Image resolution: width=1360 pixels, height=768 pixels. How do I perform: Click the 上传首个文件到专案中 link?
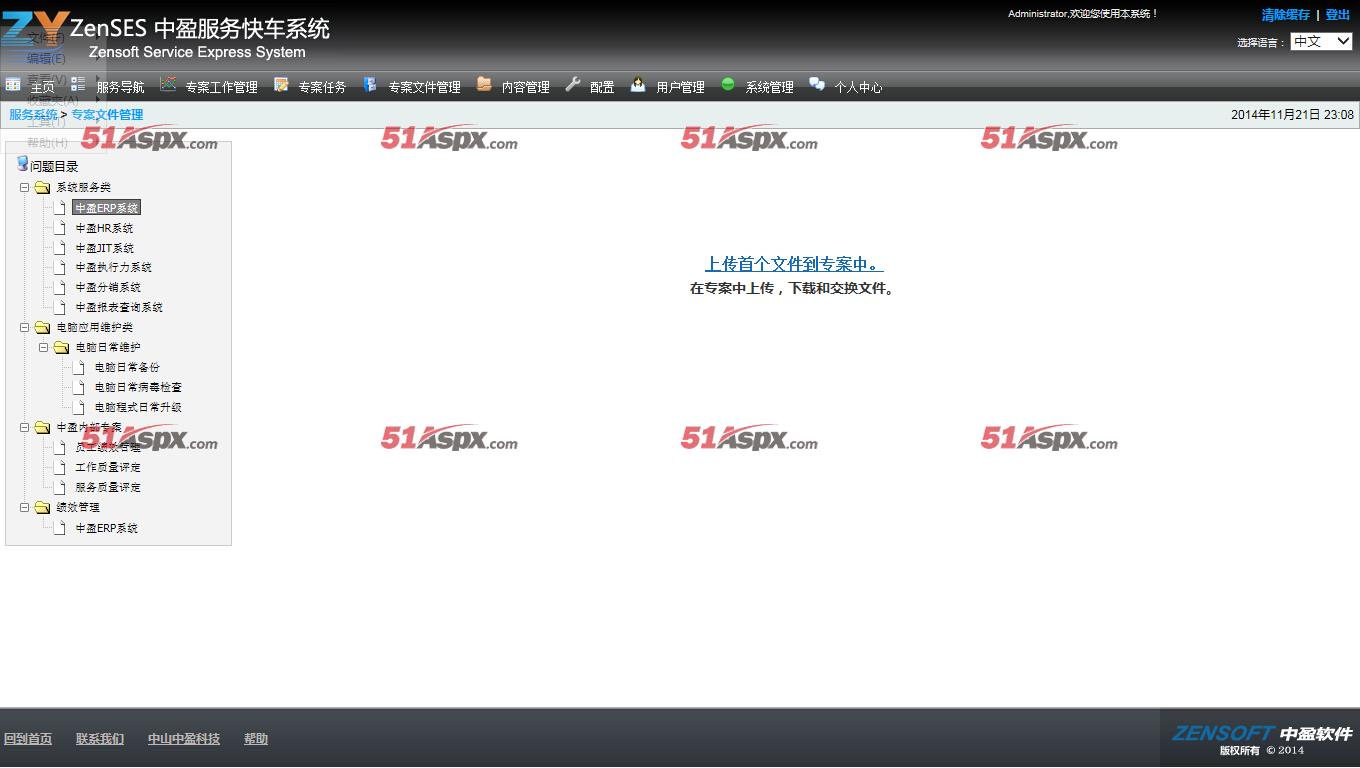click(x=794, y=264)
